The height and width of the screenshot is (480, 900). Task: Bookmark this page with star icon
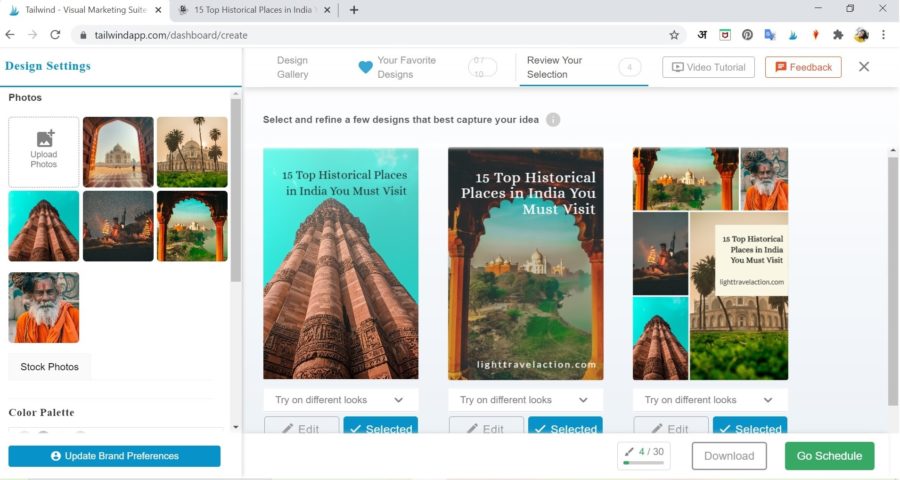[674, 35]
